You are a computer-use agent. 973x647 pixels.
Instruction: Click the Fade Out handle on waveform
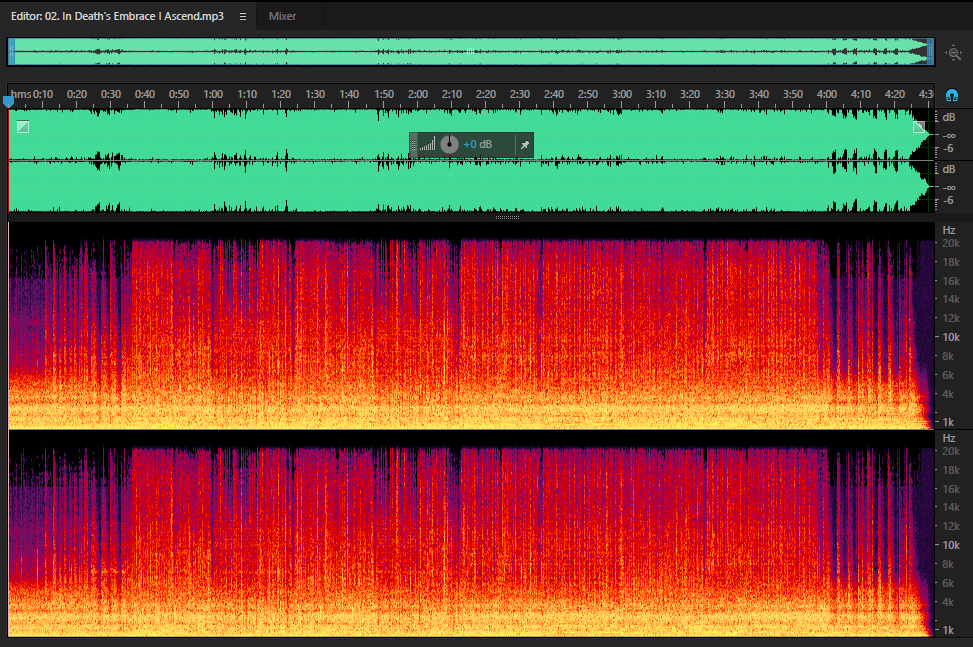[919, 127]
